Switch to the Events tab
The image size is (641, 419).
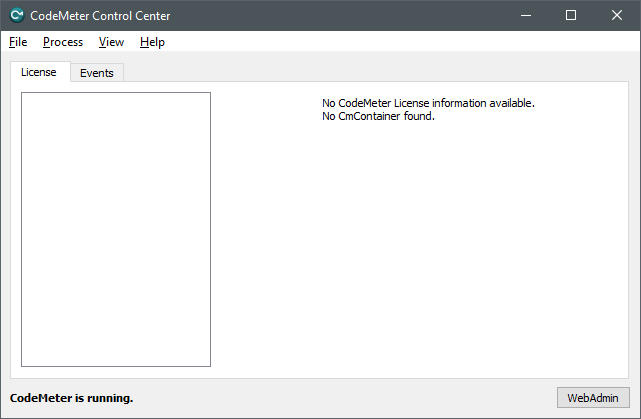click(97, 73)
